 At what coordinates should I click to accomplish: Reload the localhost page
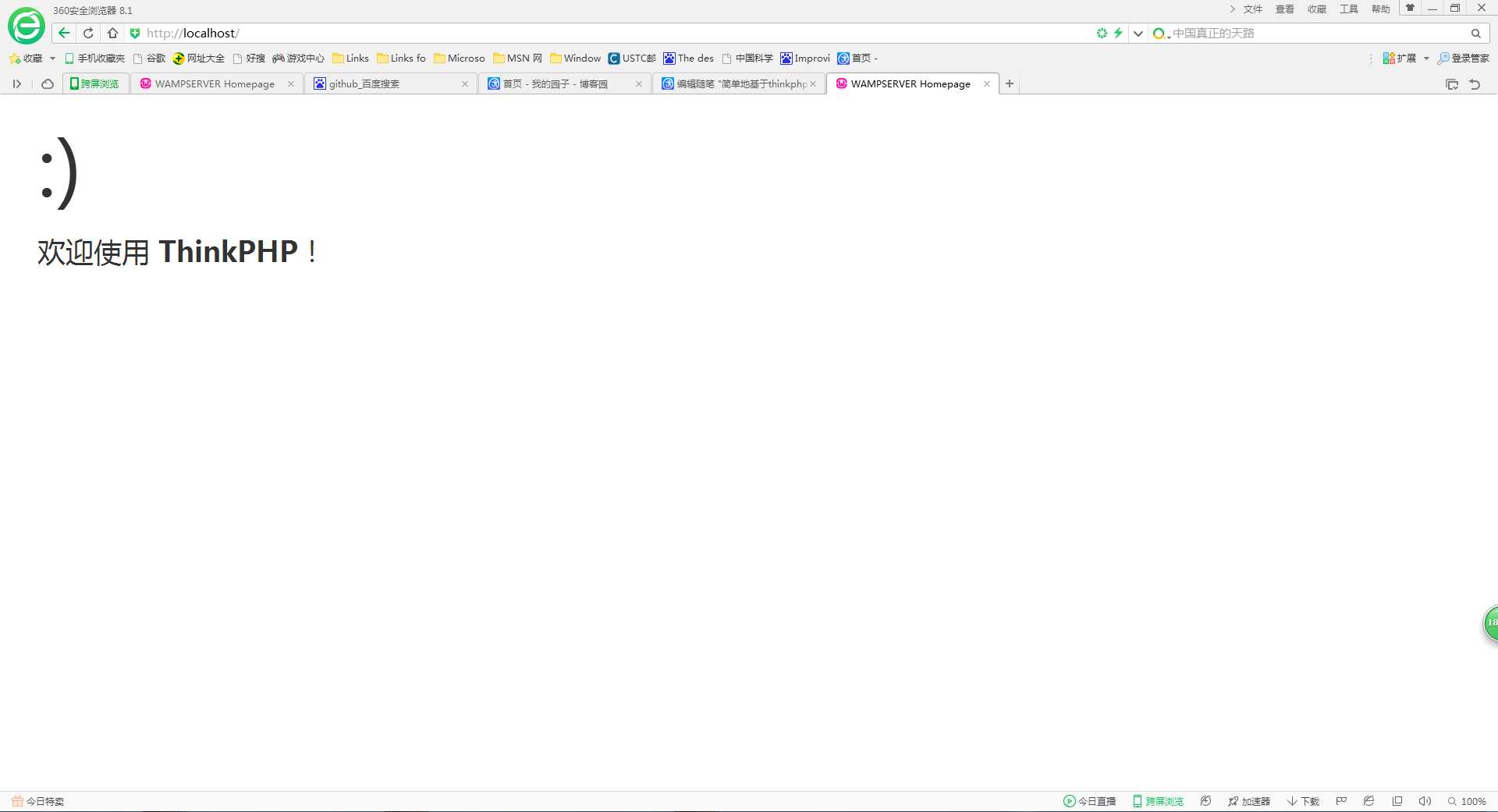[x=88, y=33]
